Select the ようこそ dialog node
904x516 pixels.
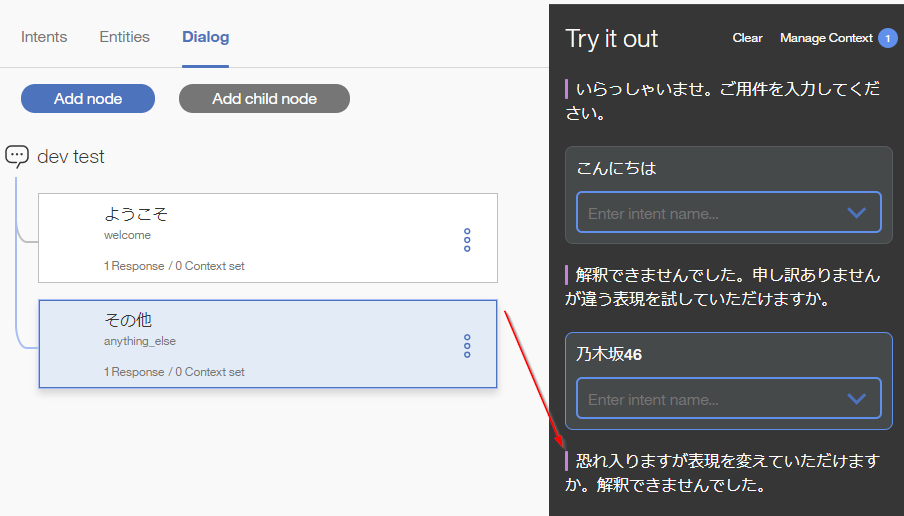268,238
